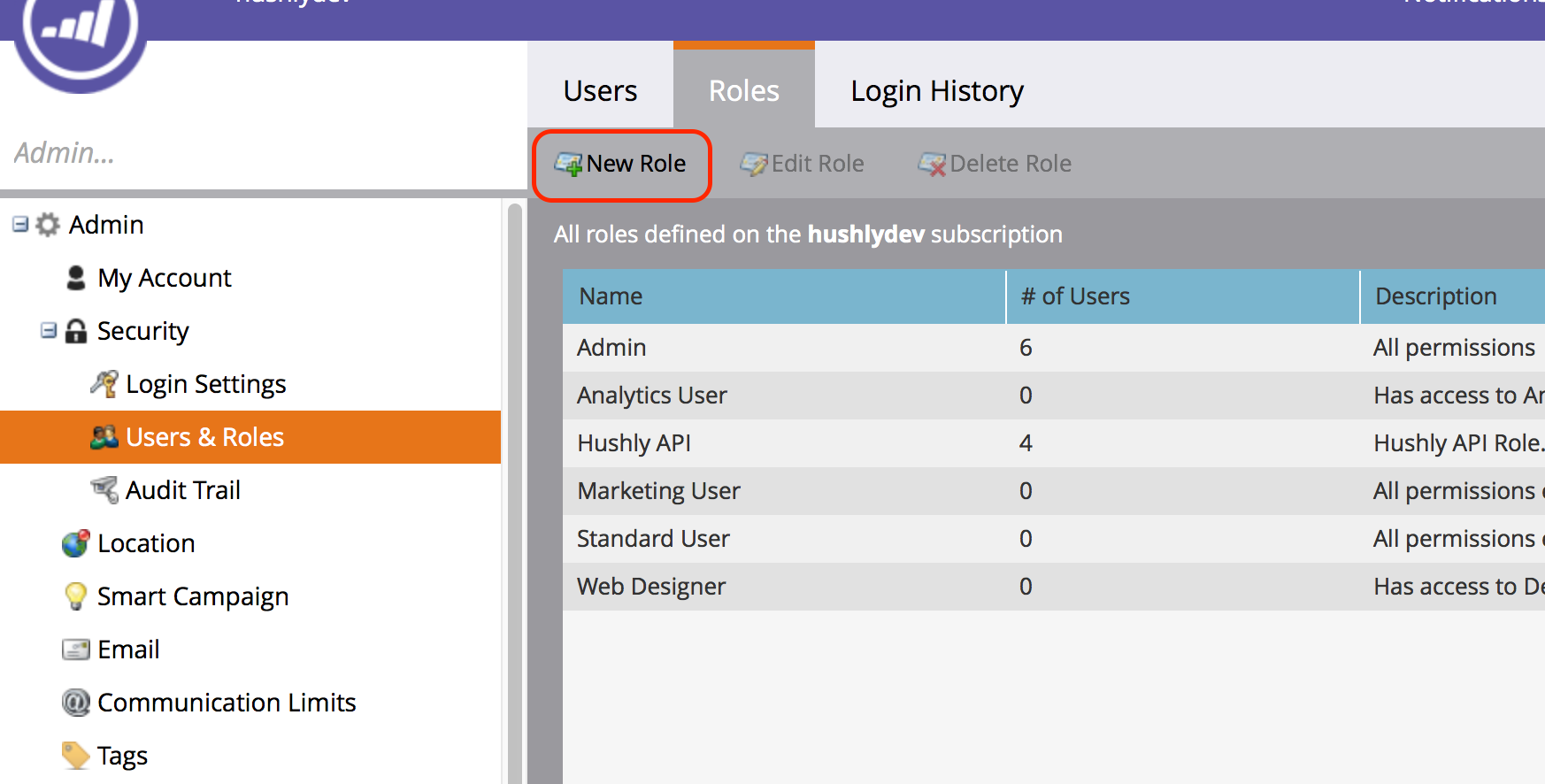Click the Admin gear icon
The height and width of the screenshot is (784, 1545).
(x=48, y=225)
